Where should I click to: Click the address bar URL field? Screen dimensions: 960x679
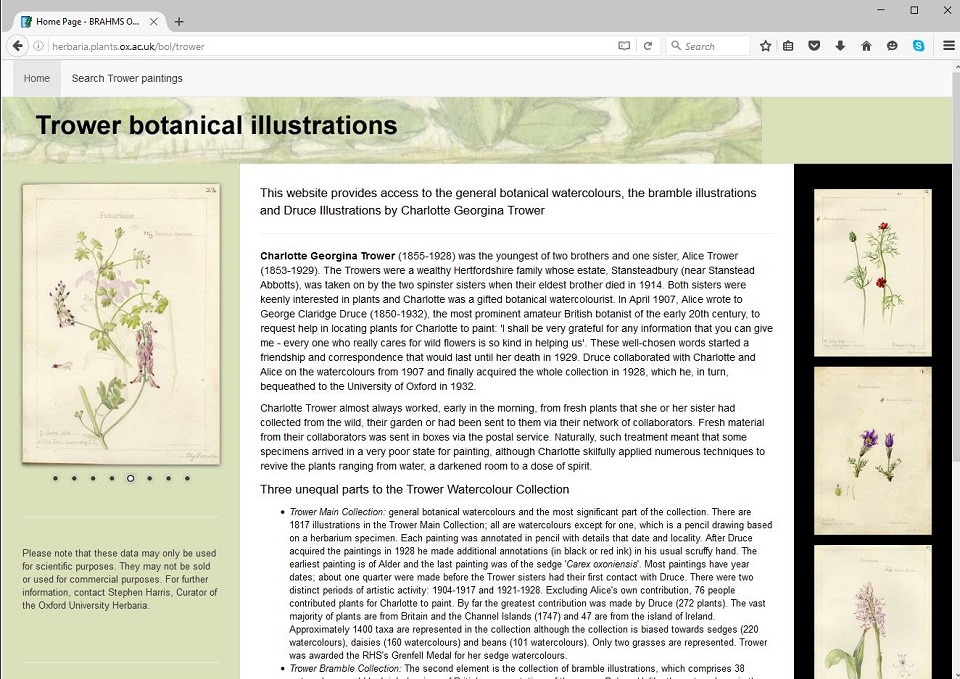[331, 46]
